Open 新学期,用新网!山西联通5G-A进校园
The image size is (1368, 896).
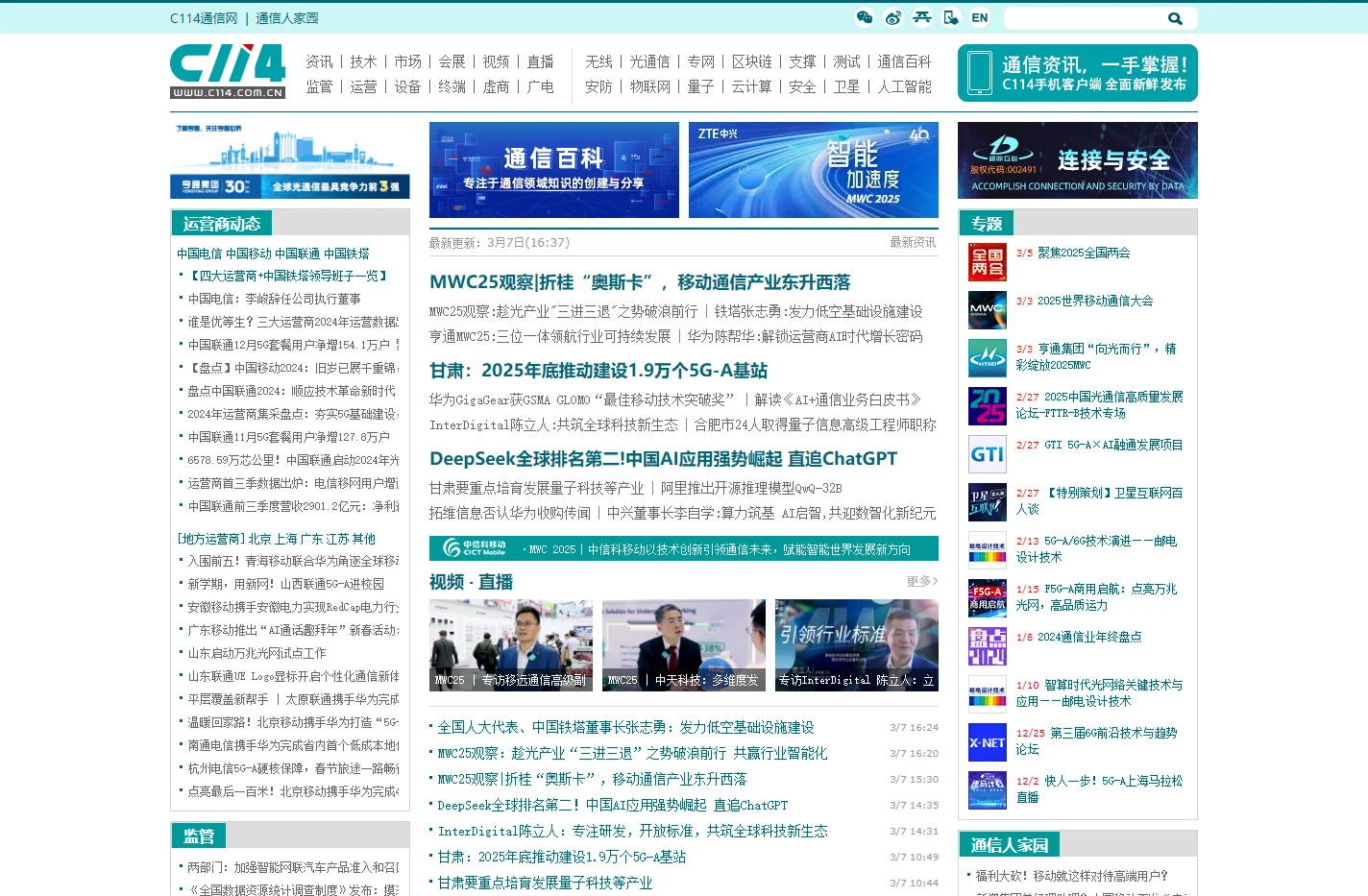click(286, 584)
